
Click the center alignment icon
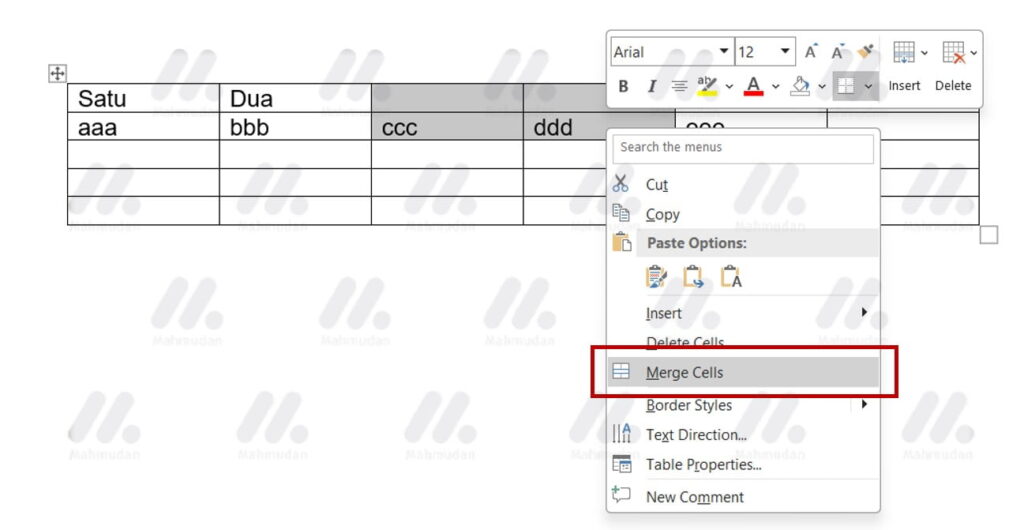tap(679, 87)
